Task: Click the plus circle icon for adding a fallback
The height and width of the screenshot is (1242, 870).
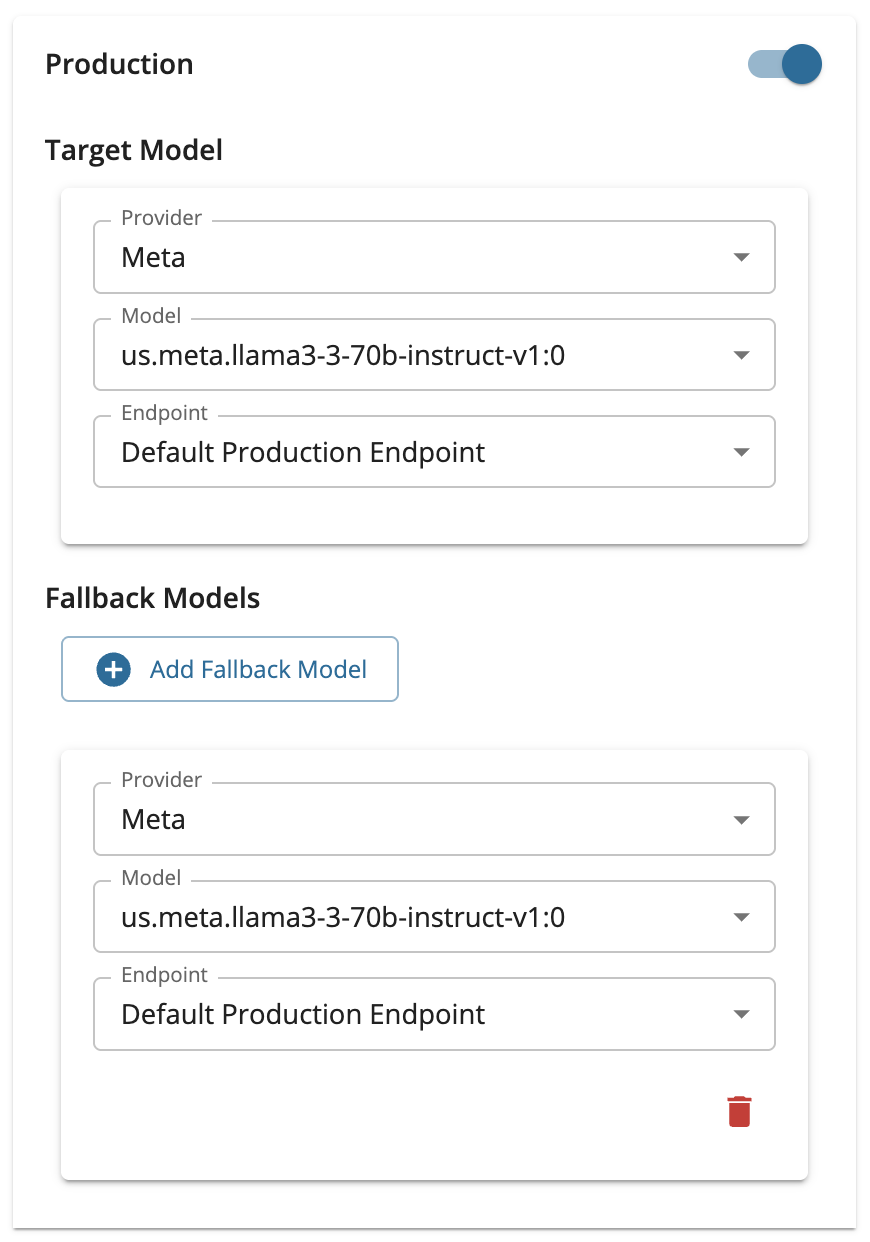Action: (x=114, y=669)
